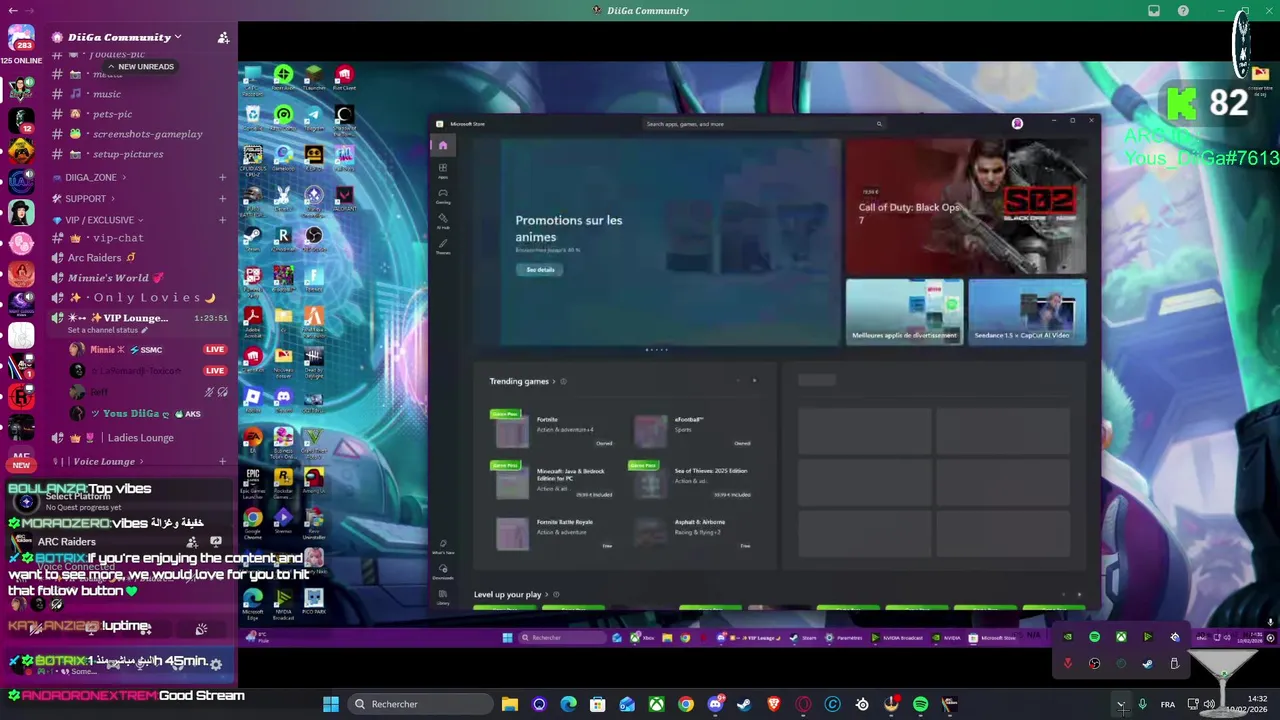
Task: Open server icon with 12 notifications badge
Action: click(21, 120)
